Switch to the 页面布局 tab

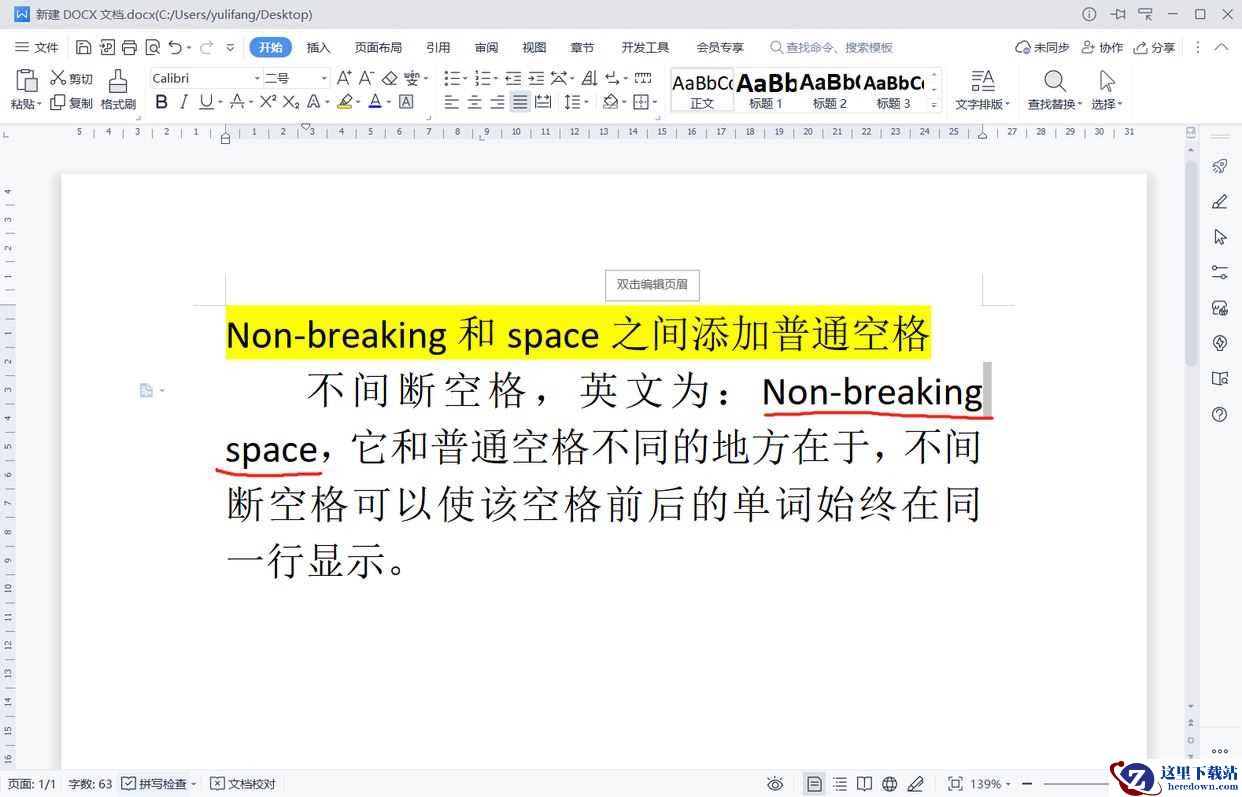coord(378,47)
